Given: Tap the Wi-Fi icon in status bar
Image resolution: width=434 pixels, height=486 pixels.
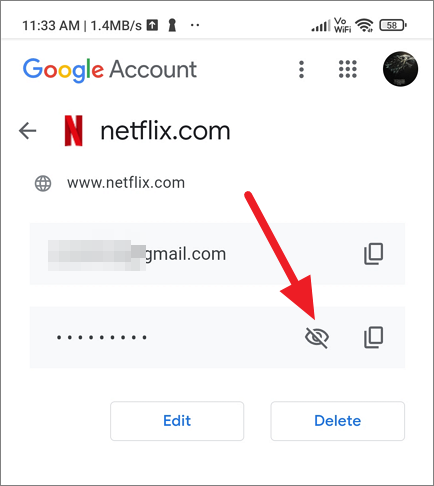Looking at the screenshot, I should tap(364, 25).
